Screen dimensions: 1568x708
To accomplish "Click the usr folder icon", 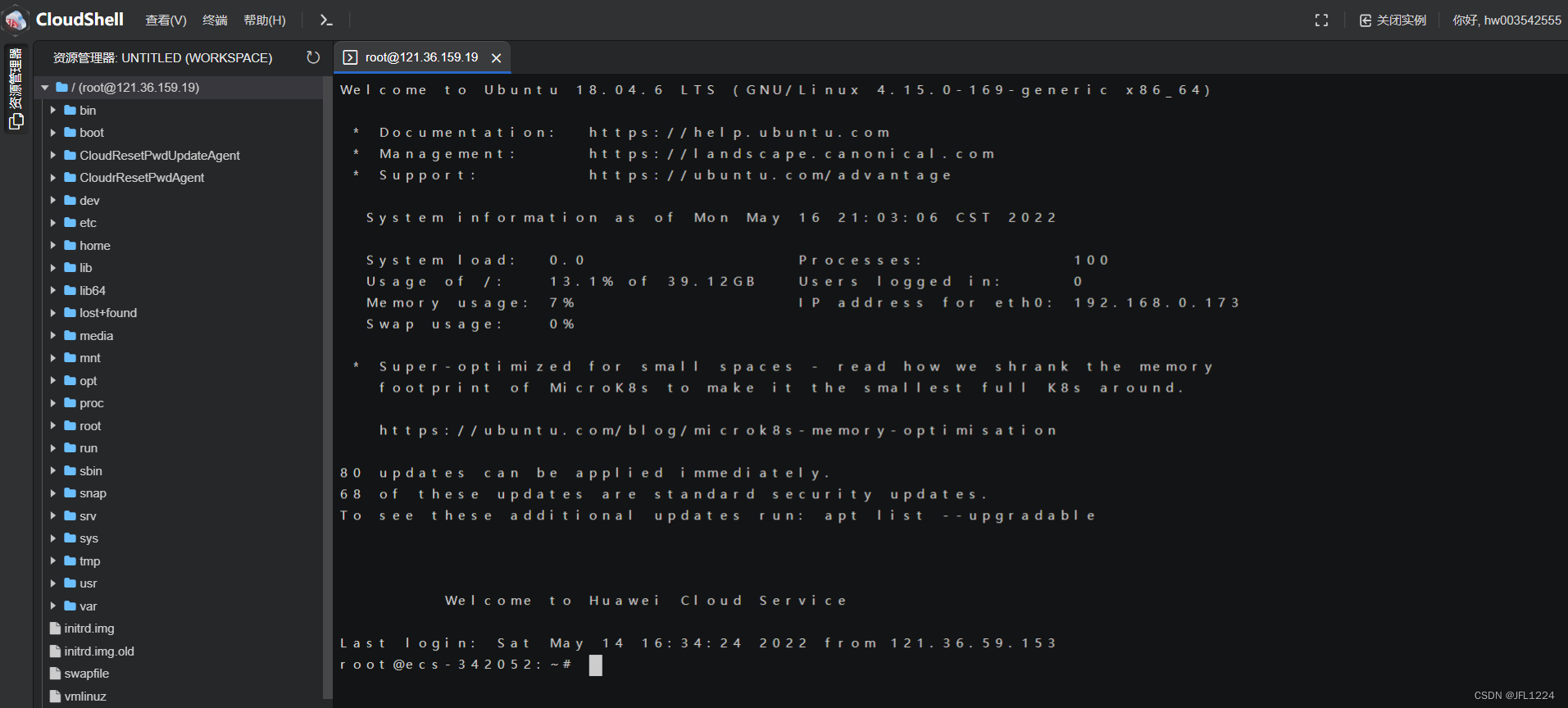I will click(x=70, y=583).
